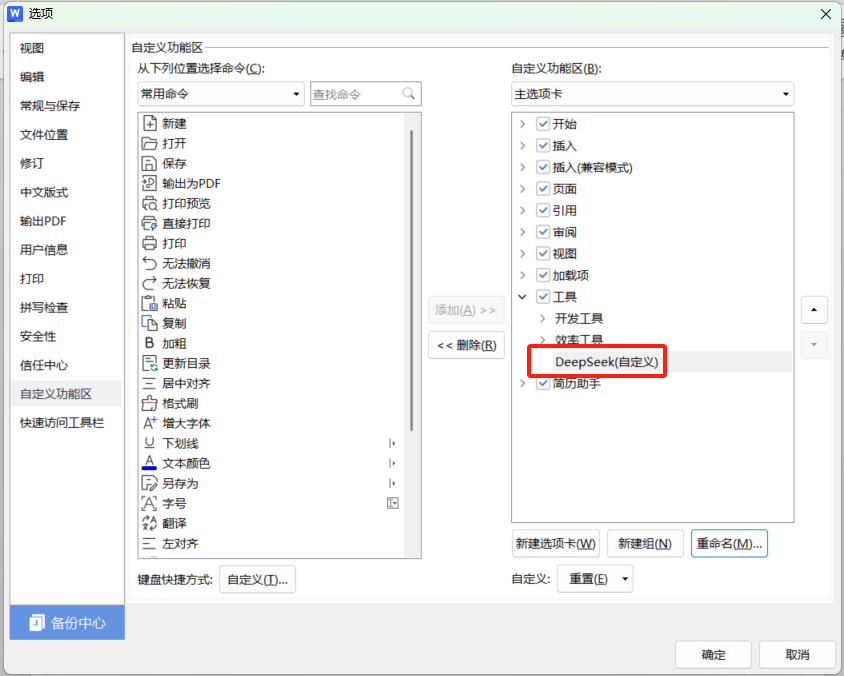Open the 编辑 options page
Screen dimensions: 844x676
pyautogui.click(x=32, y=77)
